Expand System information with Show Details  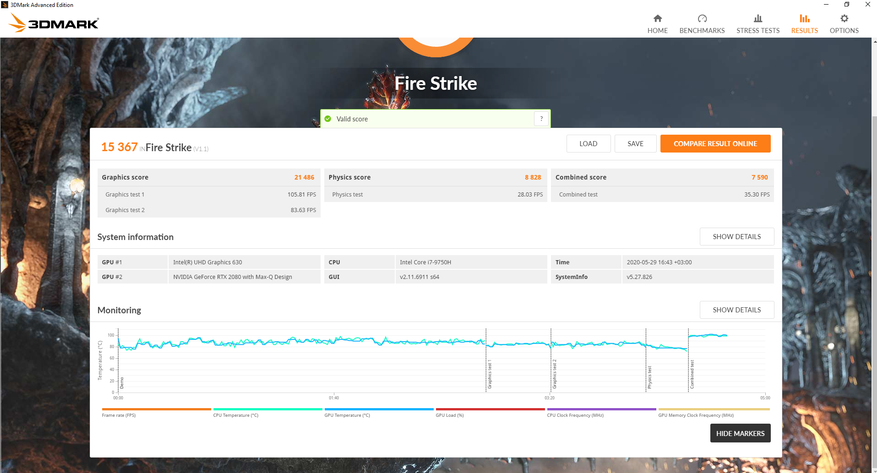(736, 237)
